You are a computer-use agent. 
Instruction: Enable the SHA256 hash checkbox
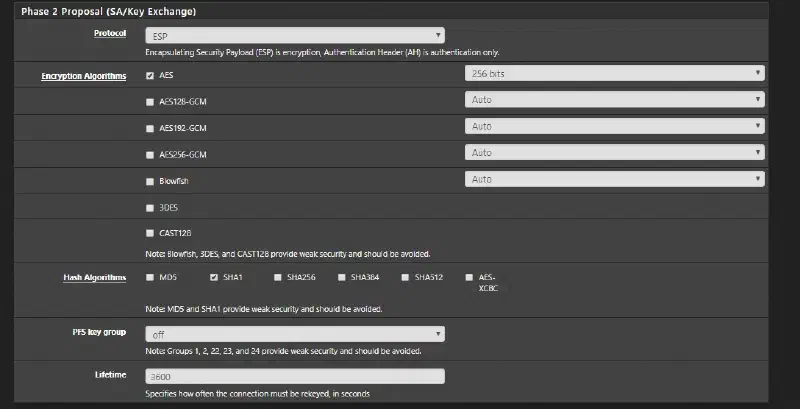[x=278, y=277]
